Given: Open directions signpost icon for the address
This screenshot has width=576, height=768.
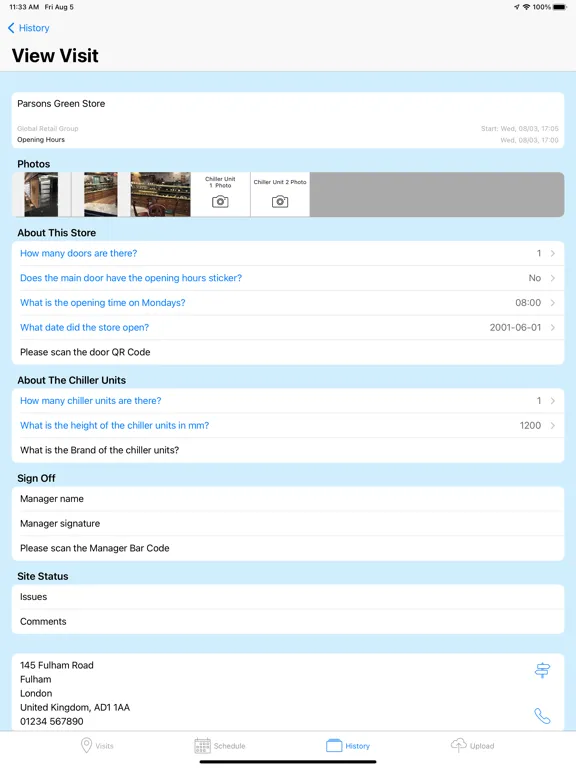Looking at the screenshot, I should tap(542, 670).
